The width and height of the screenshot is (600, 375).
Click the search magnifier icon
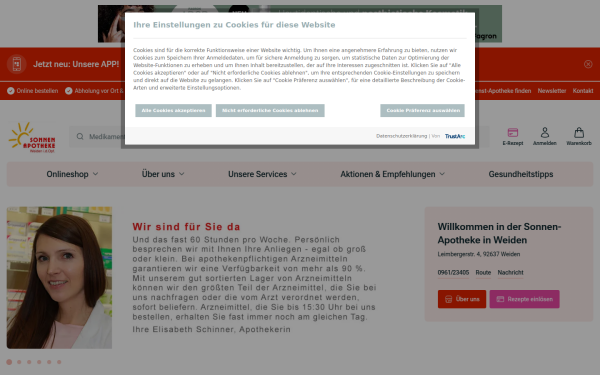tap(80, 137)
